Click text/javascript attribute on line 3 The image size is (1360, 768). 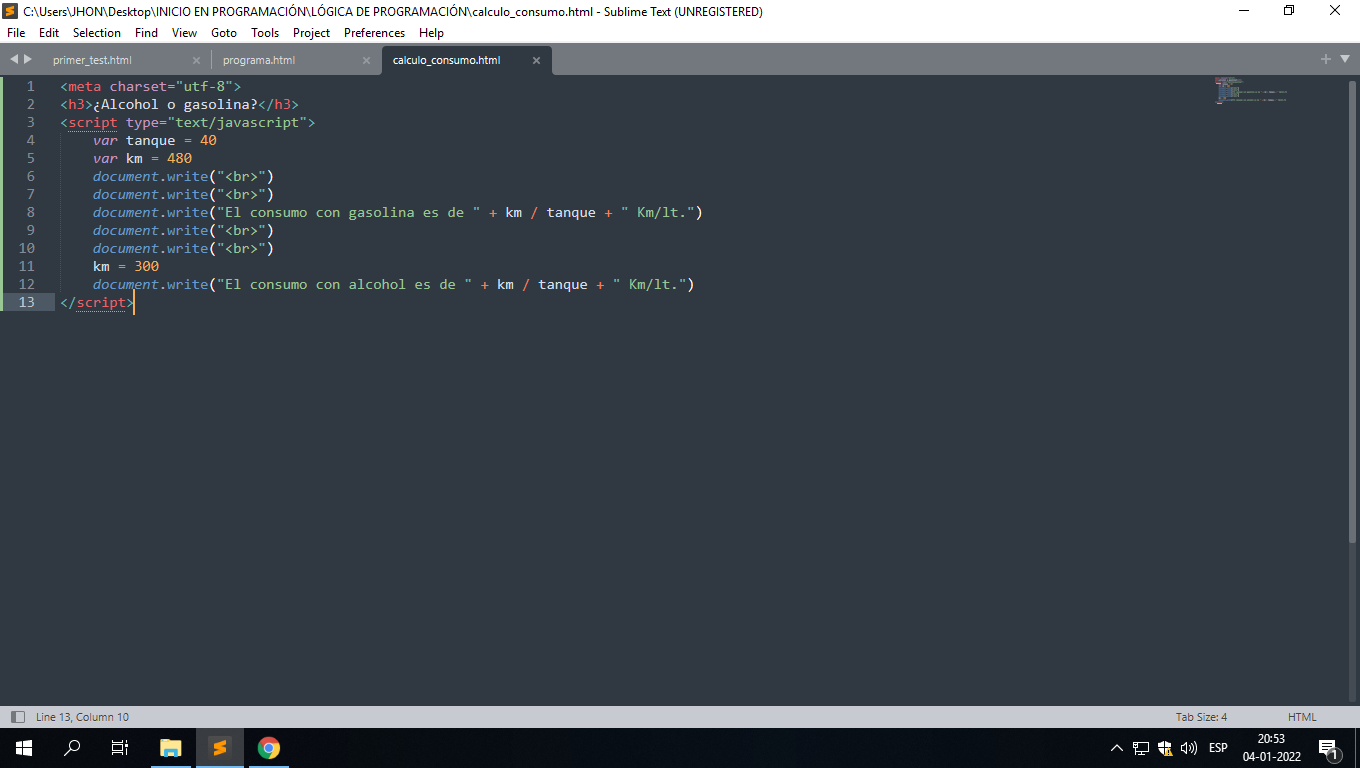[241, 122]
